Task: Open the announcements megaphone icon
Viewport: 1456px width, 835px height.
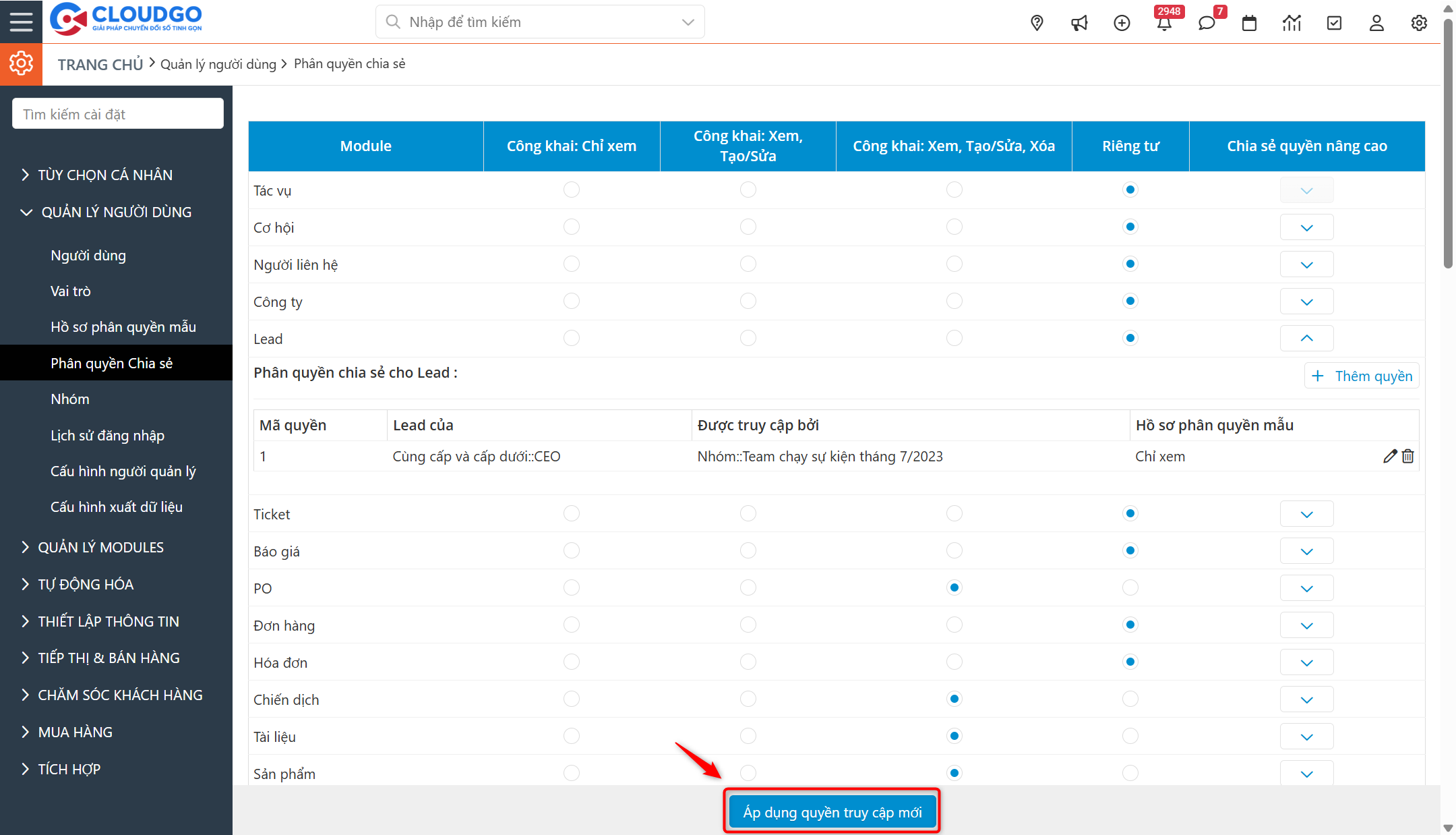Action: pos(1079,22)
